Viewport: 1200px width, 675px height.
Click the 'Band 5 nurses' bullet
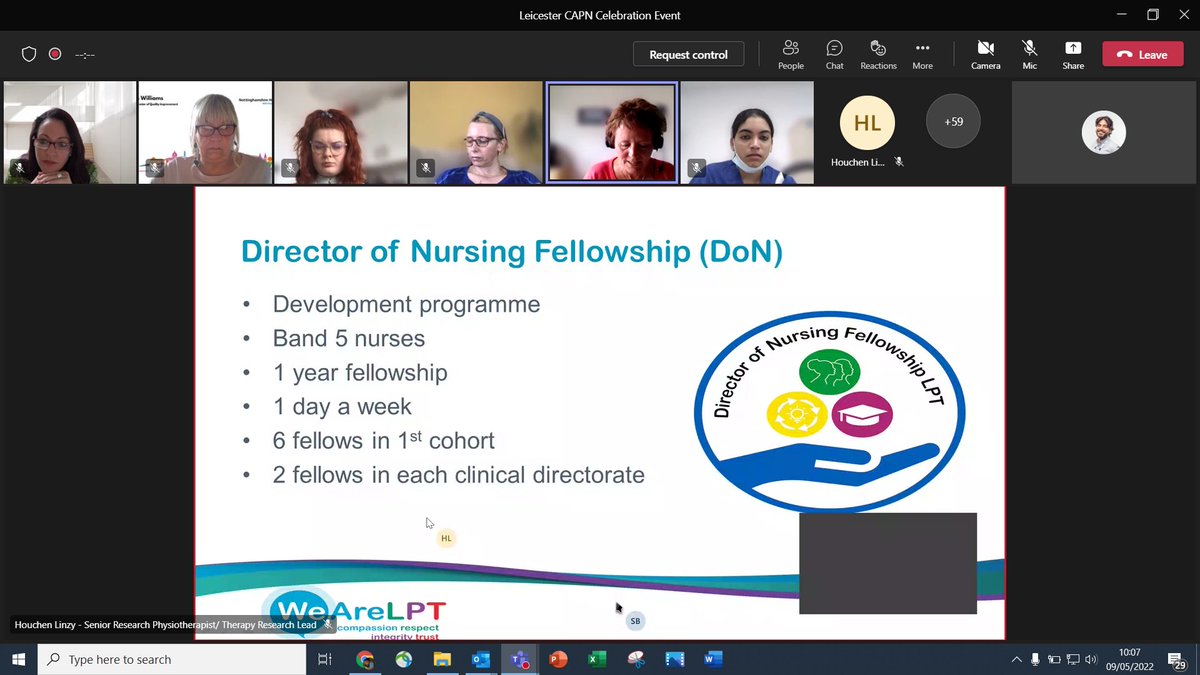349,339
